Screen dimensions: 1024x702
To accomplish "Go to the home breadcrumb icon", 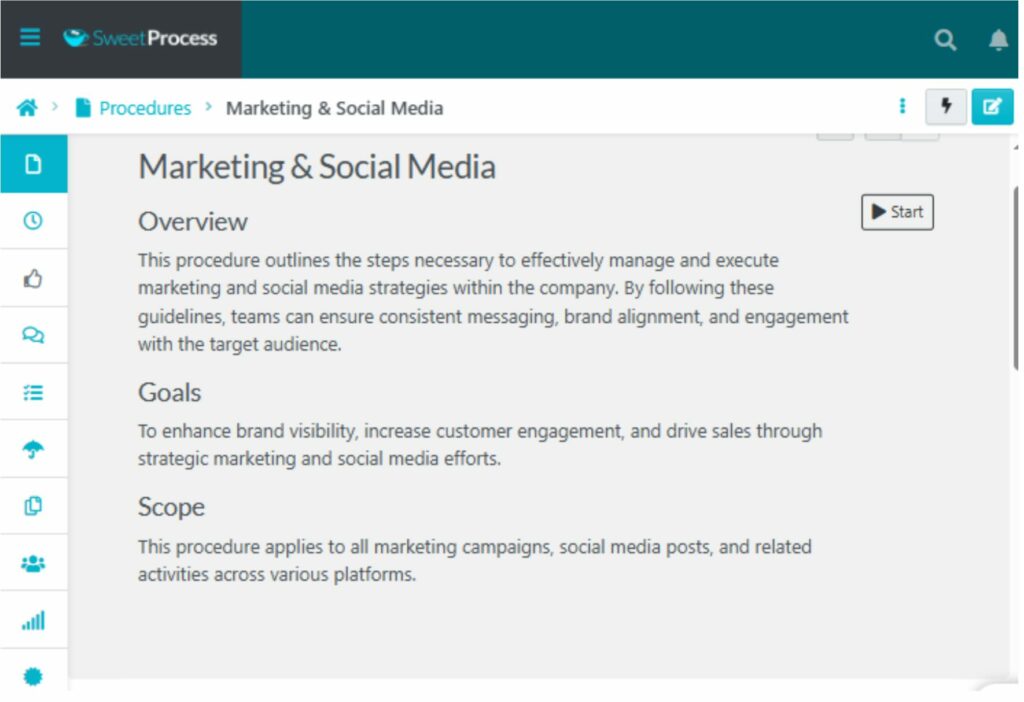I will 27,107.
